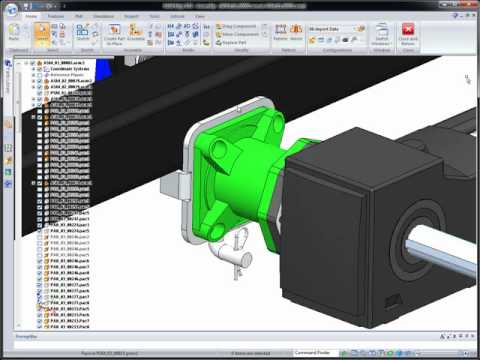480x360 pixels.
Task: Toggle the Reference Planes checkbox
Action: 39,75
